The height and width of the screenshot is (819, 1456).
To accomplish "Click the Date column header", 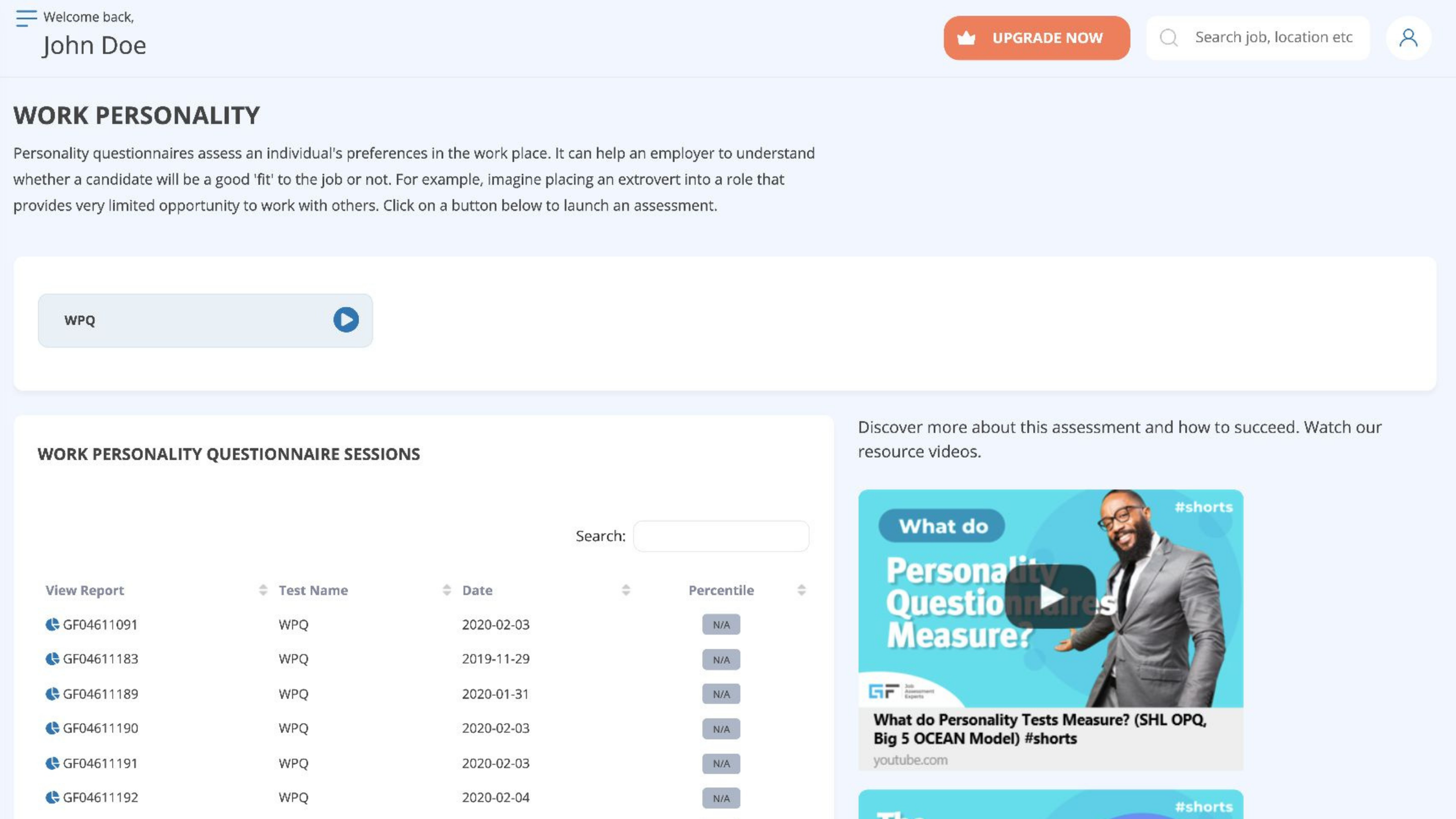I will pyautogui.click(x=477, y=590).
